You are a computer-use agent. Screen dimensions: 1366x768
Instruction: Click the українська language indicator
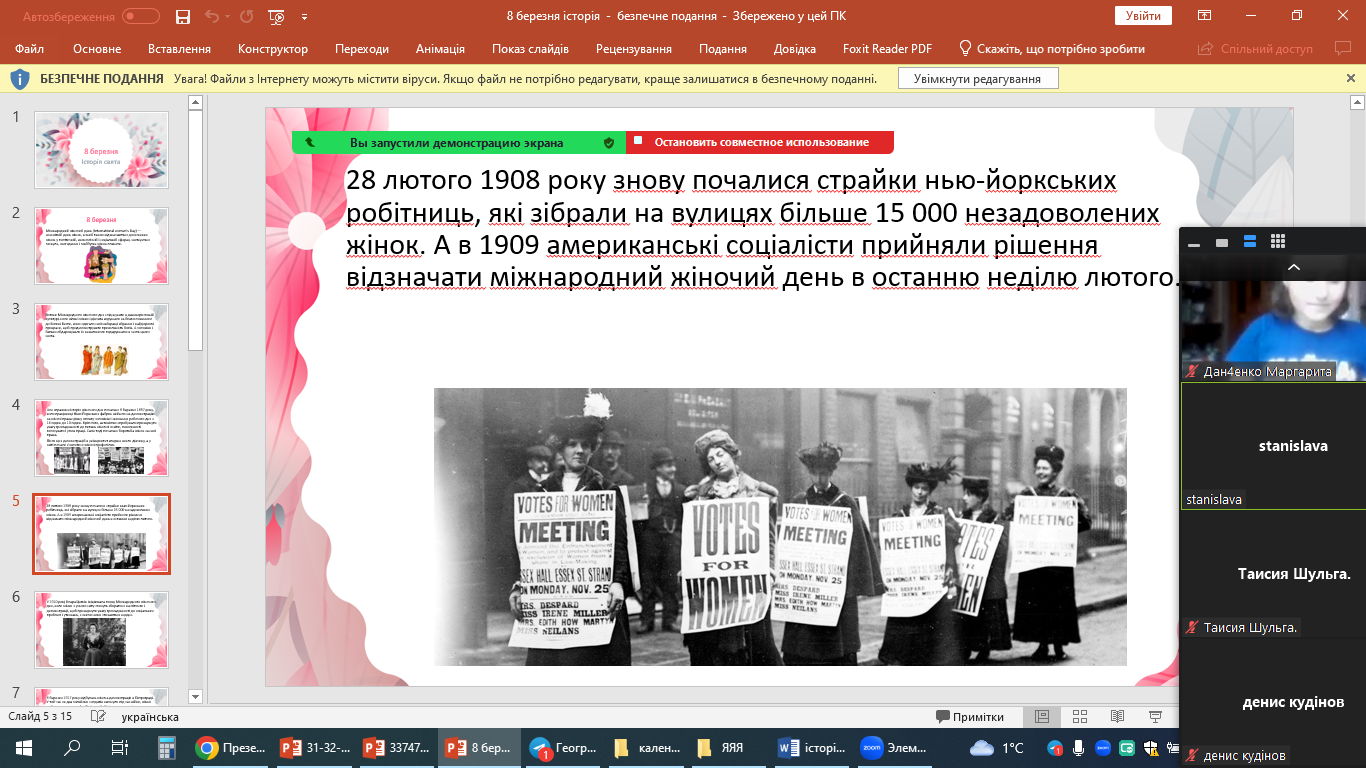[150, 717]
